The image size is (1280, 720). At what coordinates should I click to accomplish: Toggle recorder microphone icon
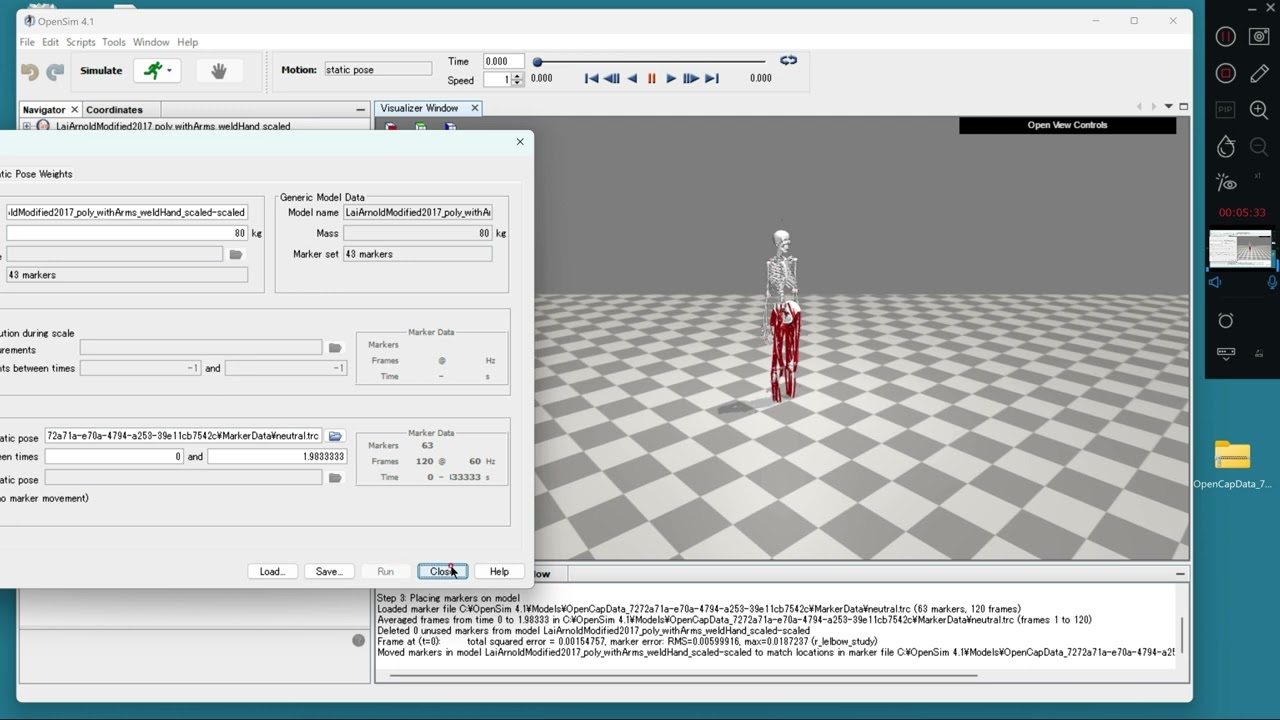pyautogui.click(x=1274, y=283)
